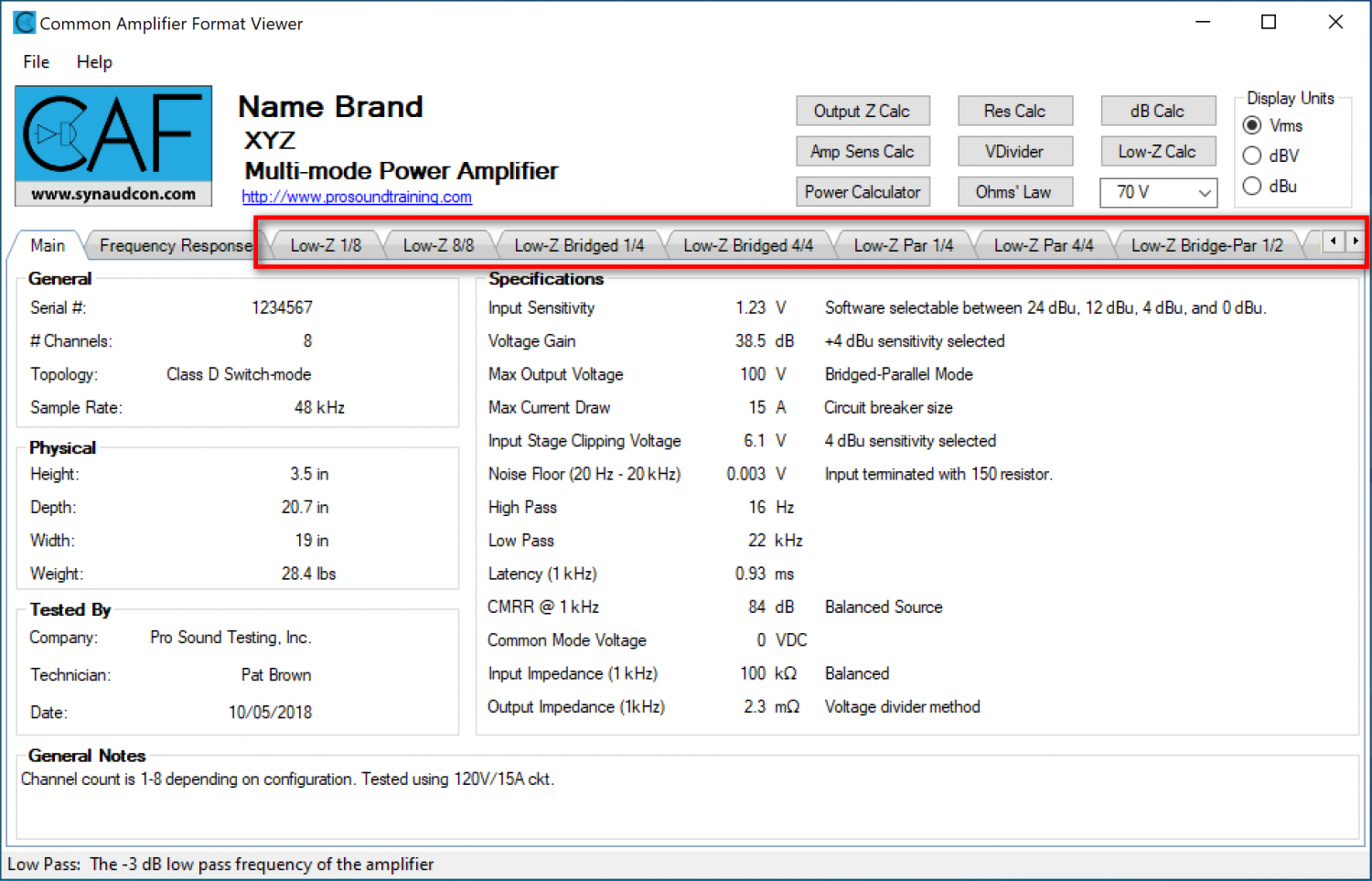Click the CAF logo image

coord(113,145)
